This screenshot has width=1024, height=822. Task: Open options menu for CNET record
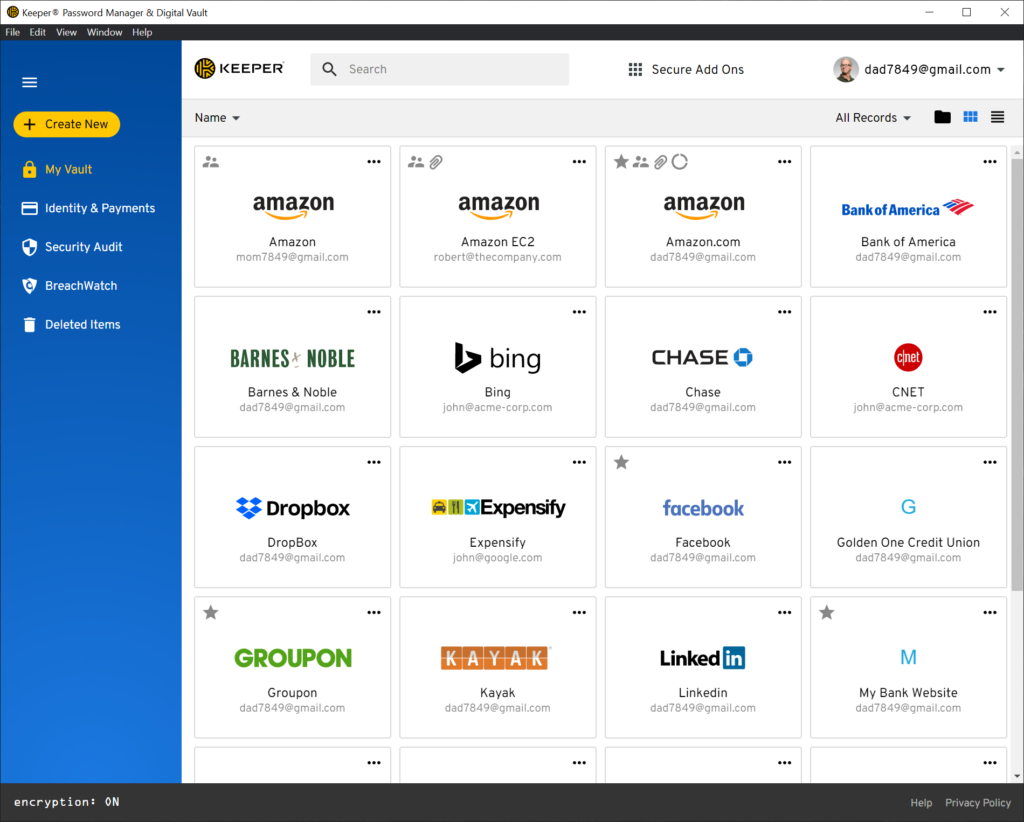click(990, 312)
